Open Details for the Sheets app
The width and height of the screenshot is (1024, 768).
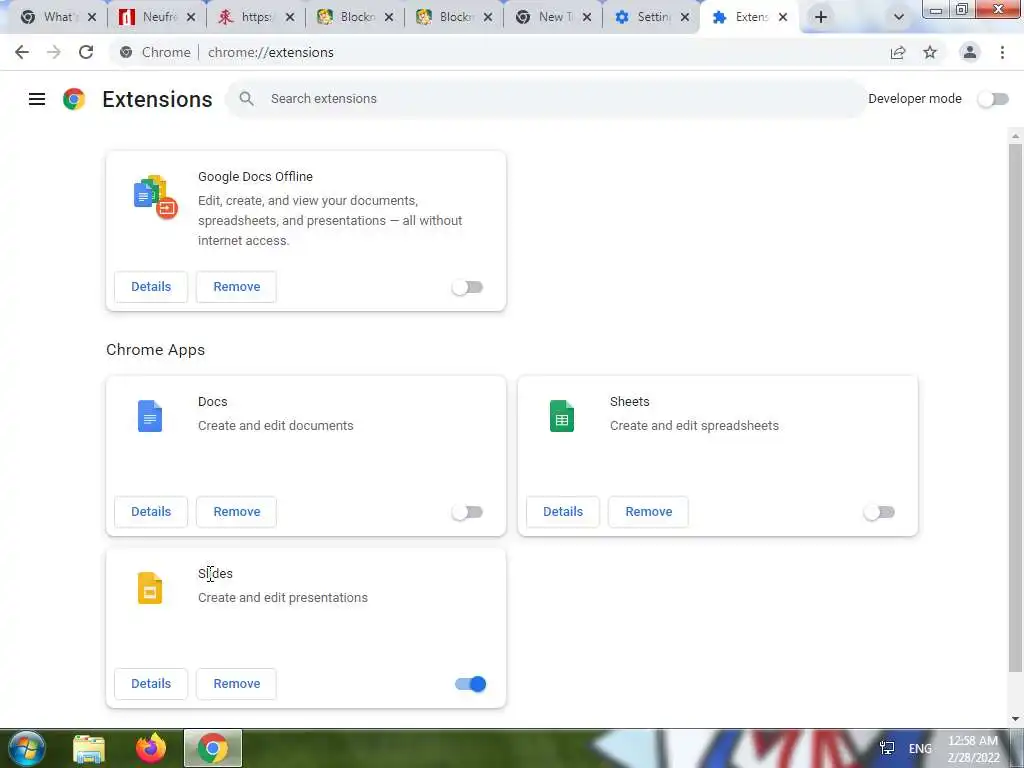[563, 511]
